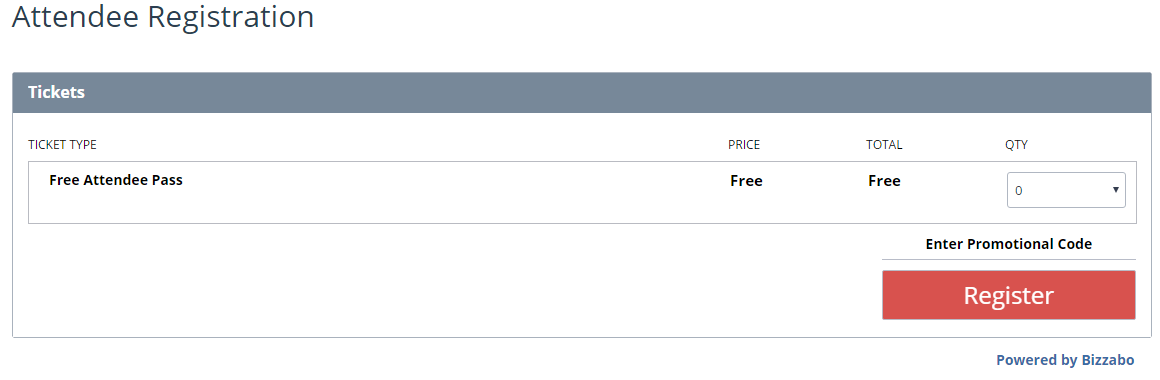1160x380 pixels.
Task: Click the Free Attendee Pass ticket row
Action: pyautogui.click(x=581, y=192)
